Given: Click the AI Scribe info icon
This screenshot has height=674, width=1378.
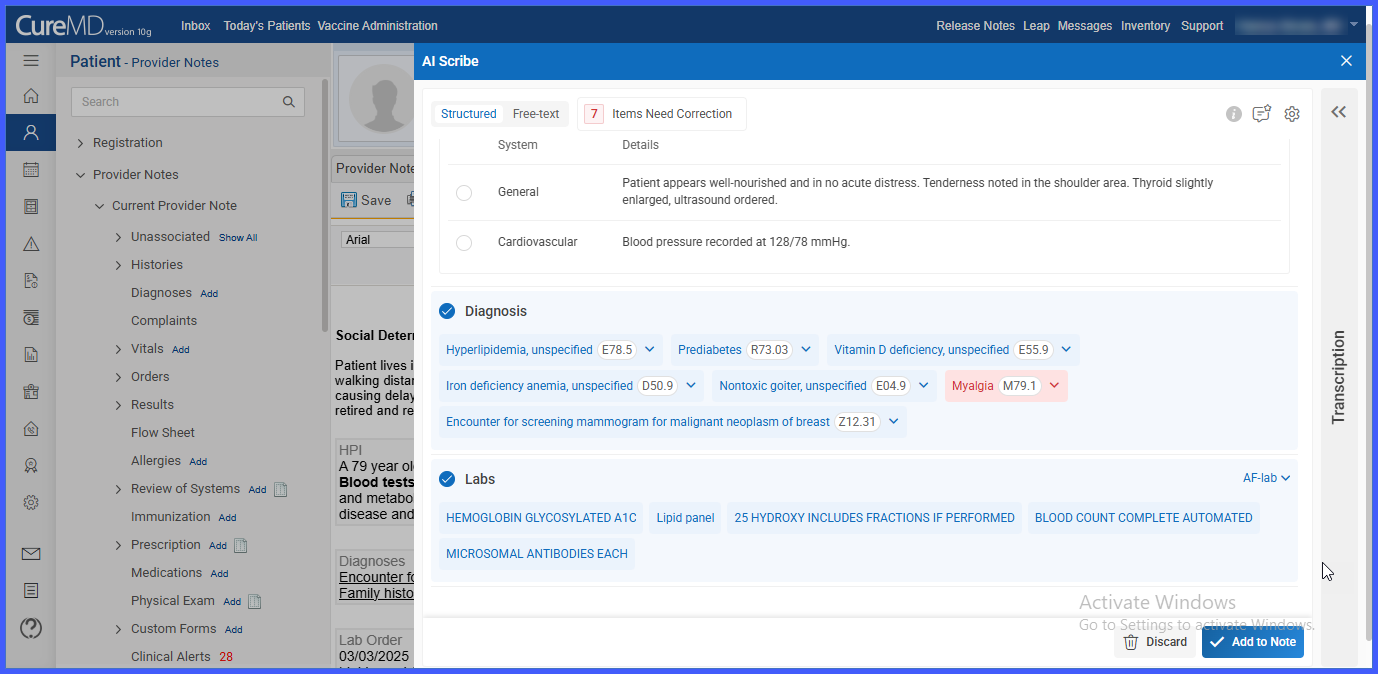Looking at the screenshot, I should coord(1234,114).
